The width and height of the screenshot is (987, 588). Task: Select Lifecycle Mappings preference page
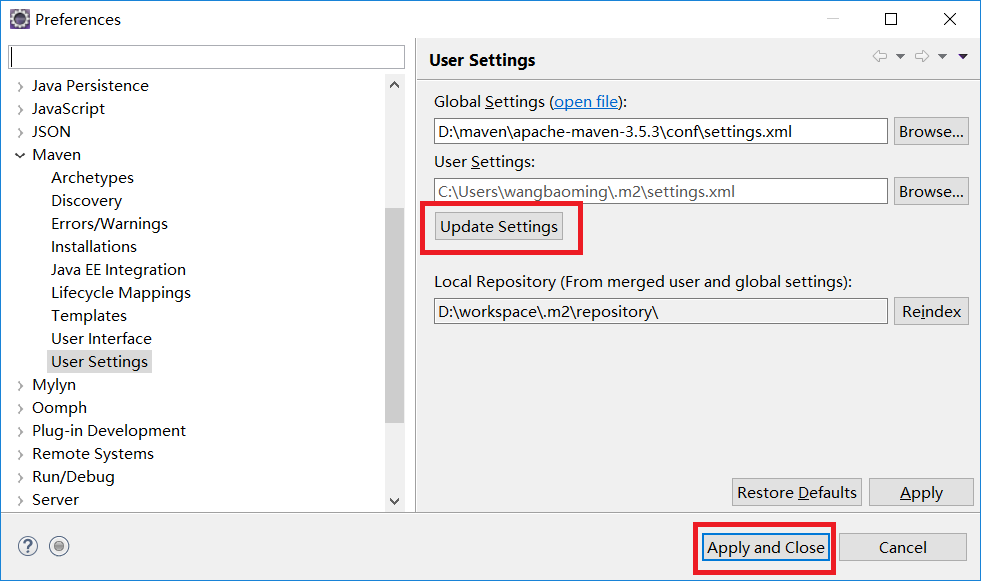(x=121, y=293)
